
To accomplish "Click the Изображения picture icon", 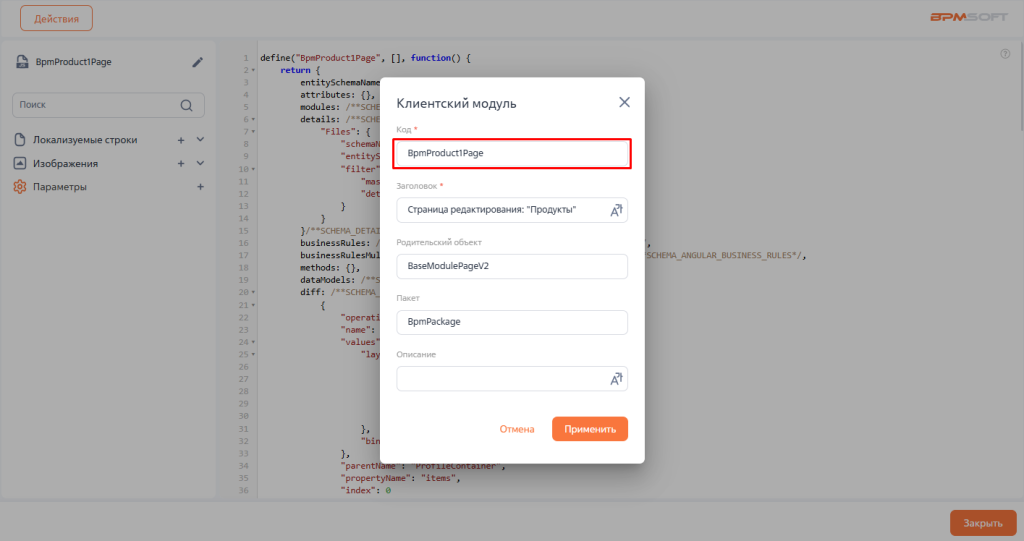I will coord(20,163).
